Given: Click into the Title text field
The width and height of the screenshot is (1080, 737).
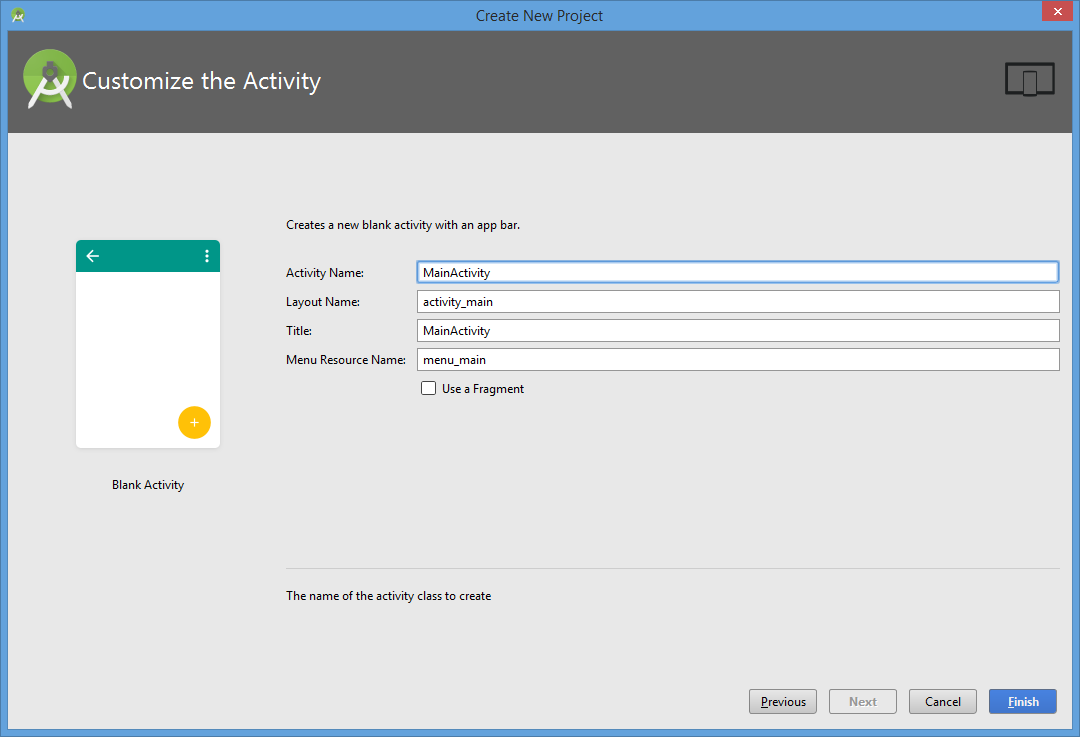Looking at the screenshot, I should (x=738, y=331).
